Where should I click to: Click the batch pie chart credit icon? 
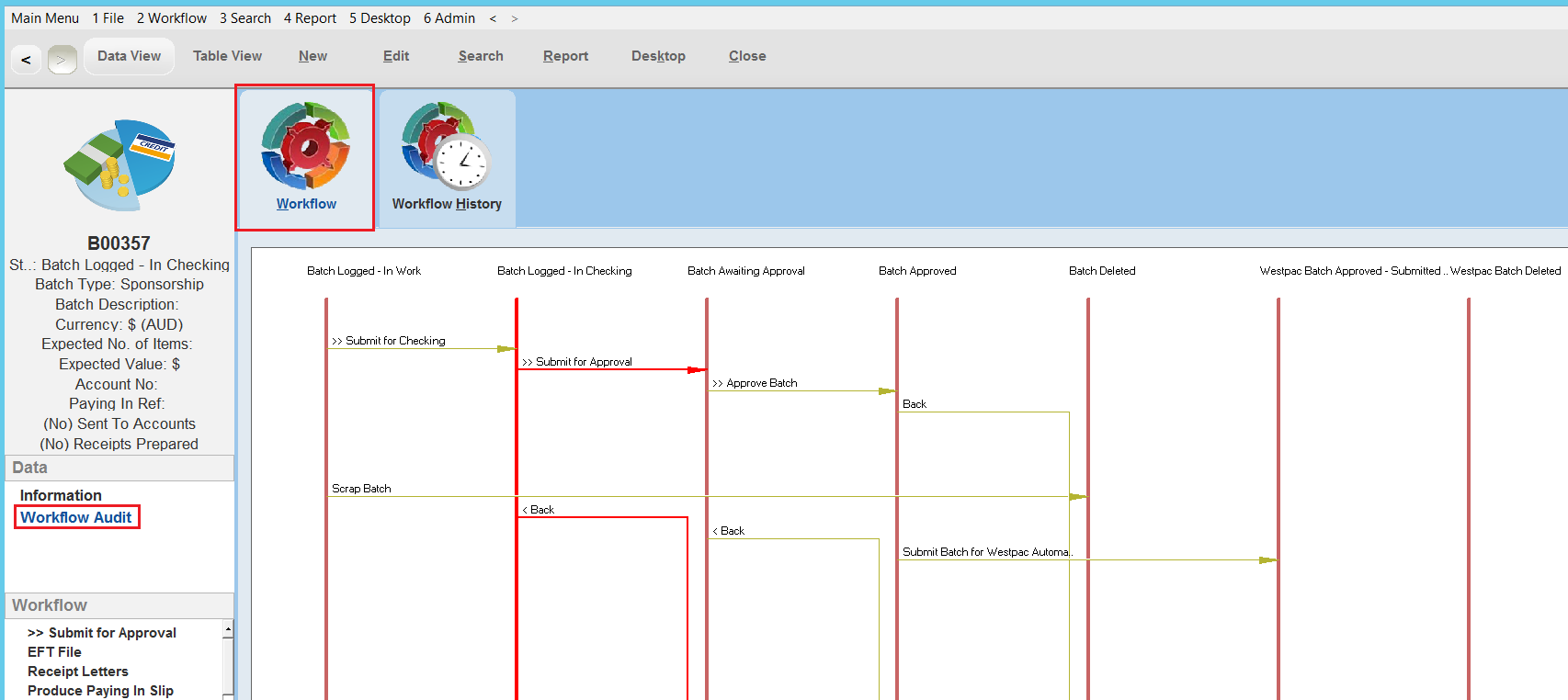click(x=119, y=165)
